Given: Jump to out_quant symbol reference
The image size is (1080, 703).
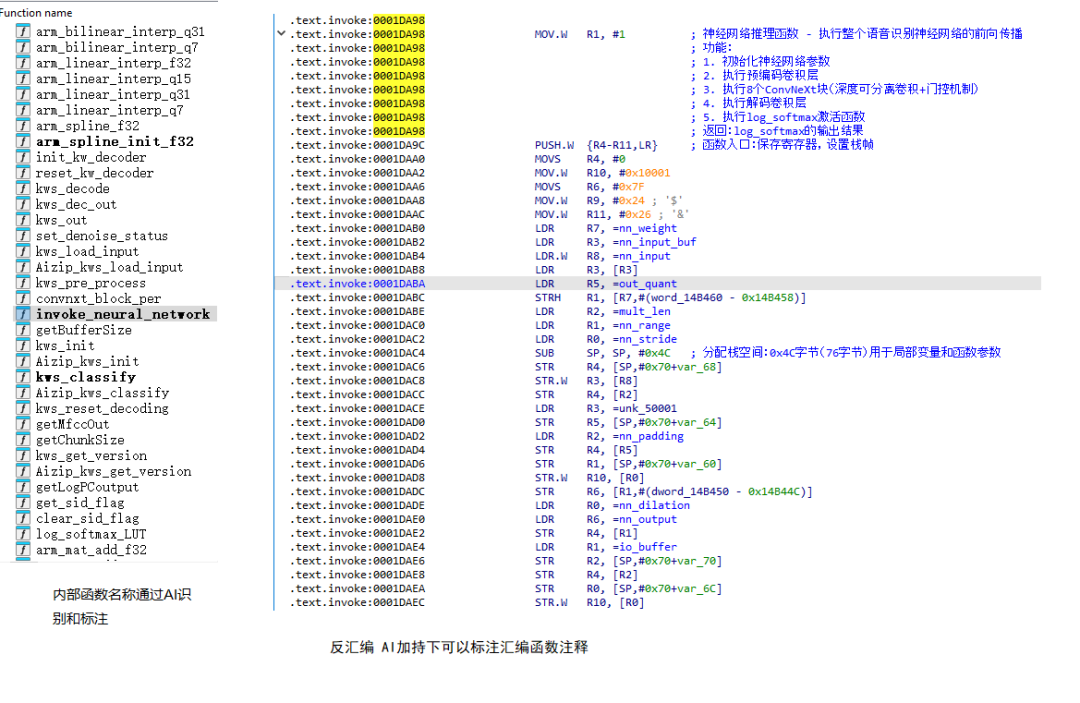Looking at the screenshot, I should click(647, 284).
